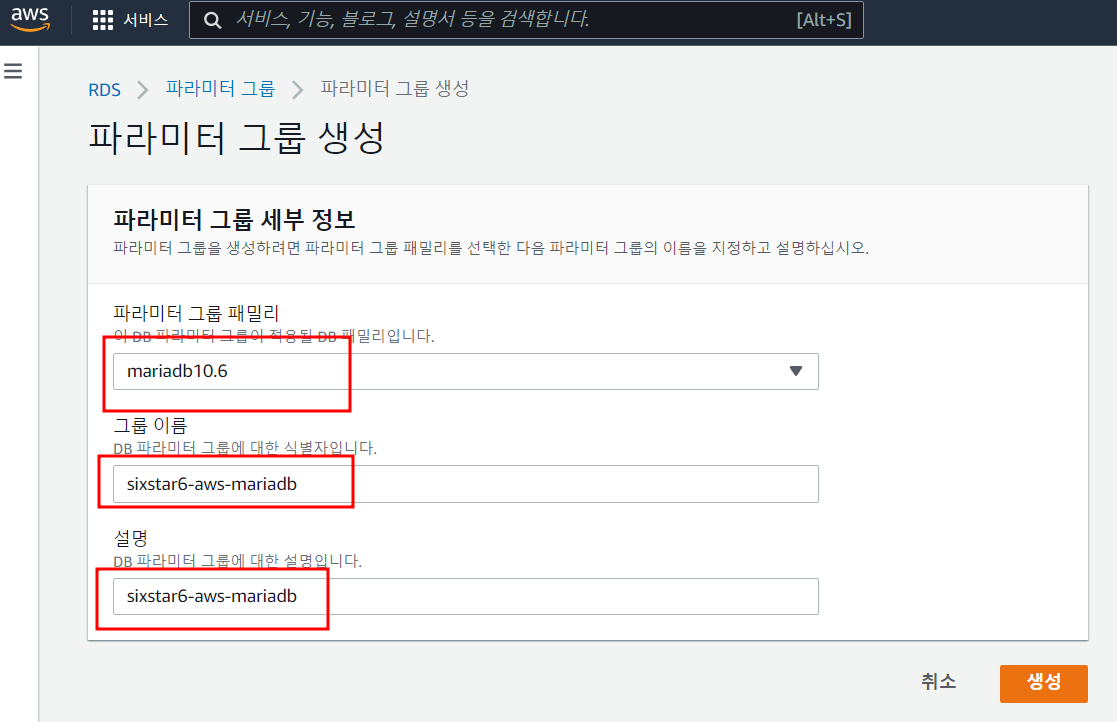Go to the RDS breadcrumb link
Viewport: 1117px width, 722px height.
(x=104, y=90)
